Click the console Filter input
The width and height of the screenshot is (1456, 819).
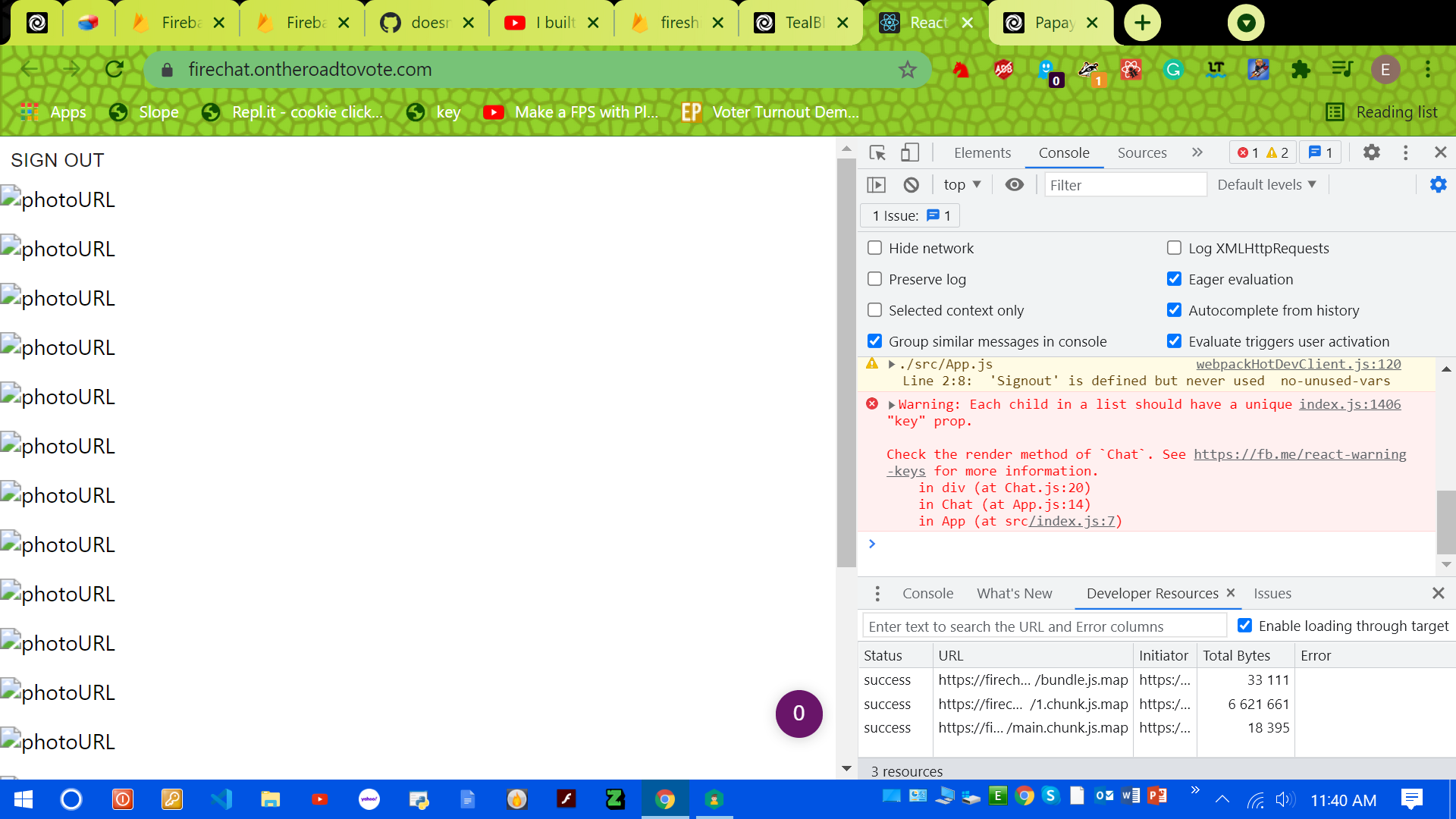click(x=1125, y=184)
